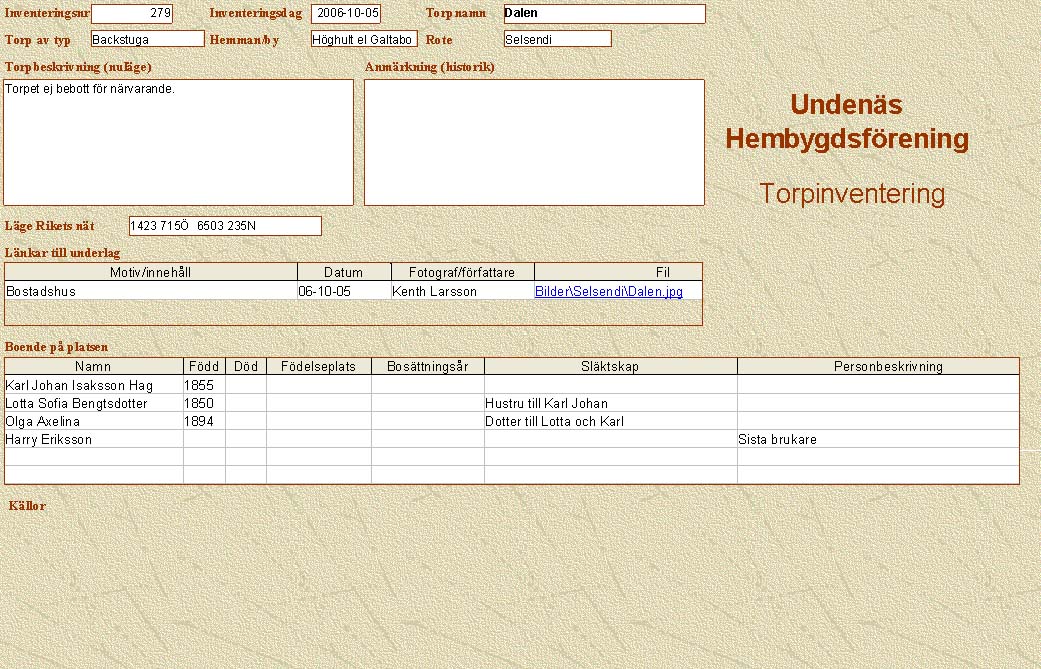Click Lotta Sofia Bengtsdotter name cell
The height and width of the screenshot is (669, 1041).
pos(94,403)
